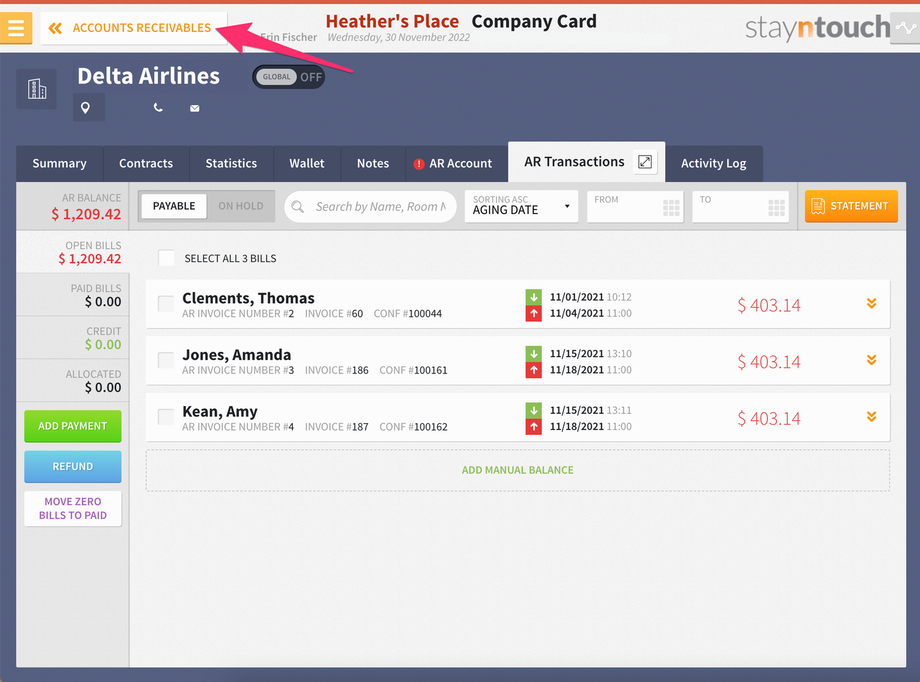Click Add Manual Balance
920x682 pixels.
518,470
